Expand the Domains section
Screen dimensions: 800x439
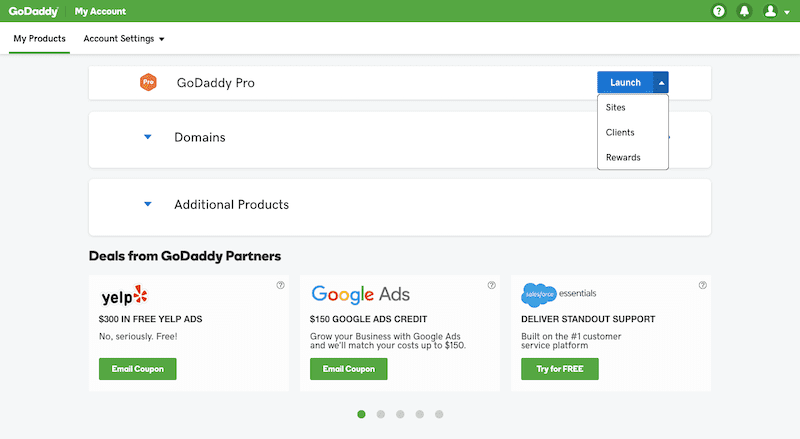click(147, 137)
